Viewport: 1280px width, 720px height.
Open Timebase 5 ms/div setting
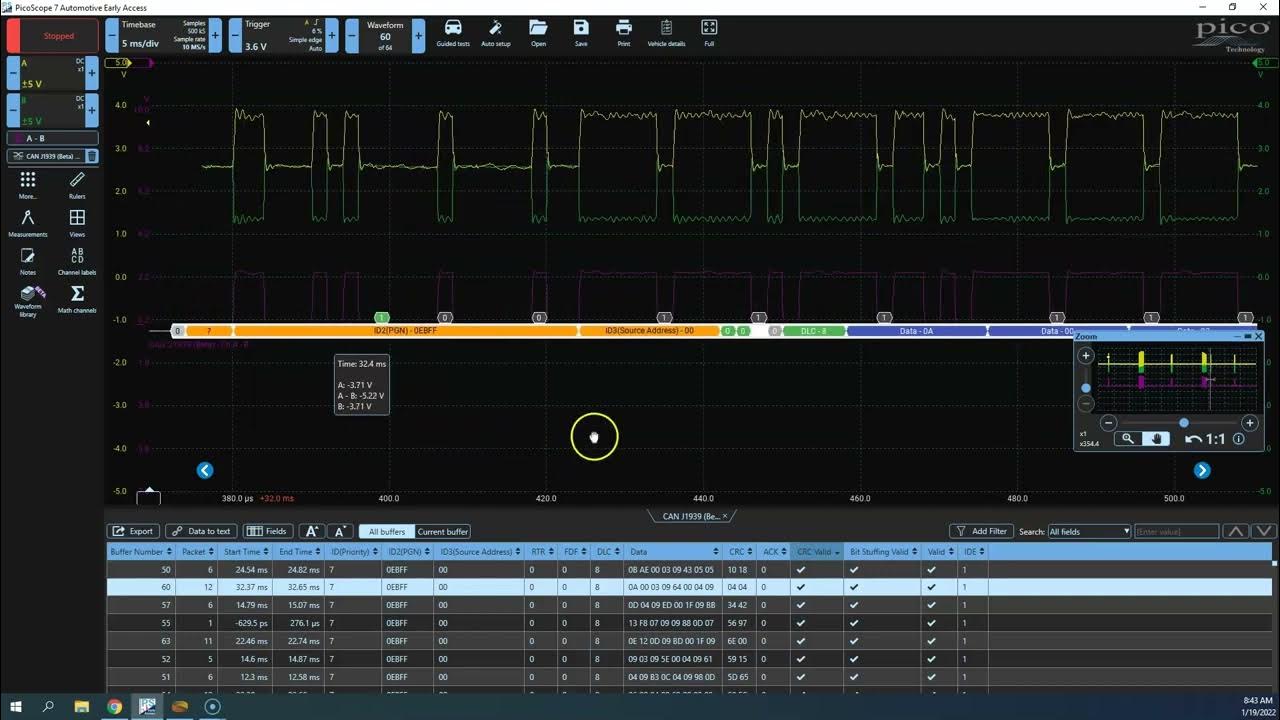click(164, 36)
